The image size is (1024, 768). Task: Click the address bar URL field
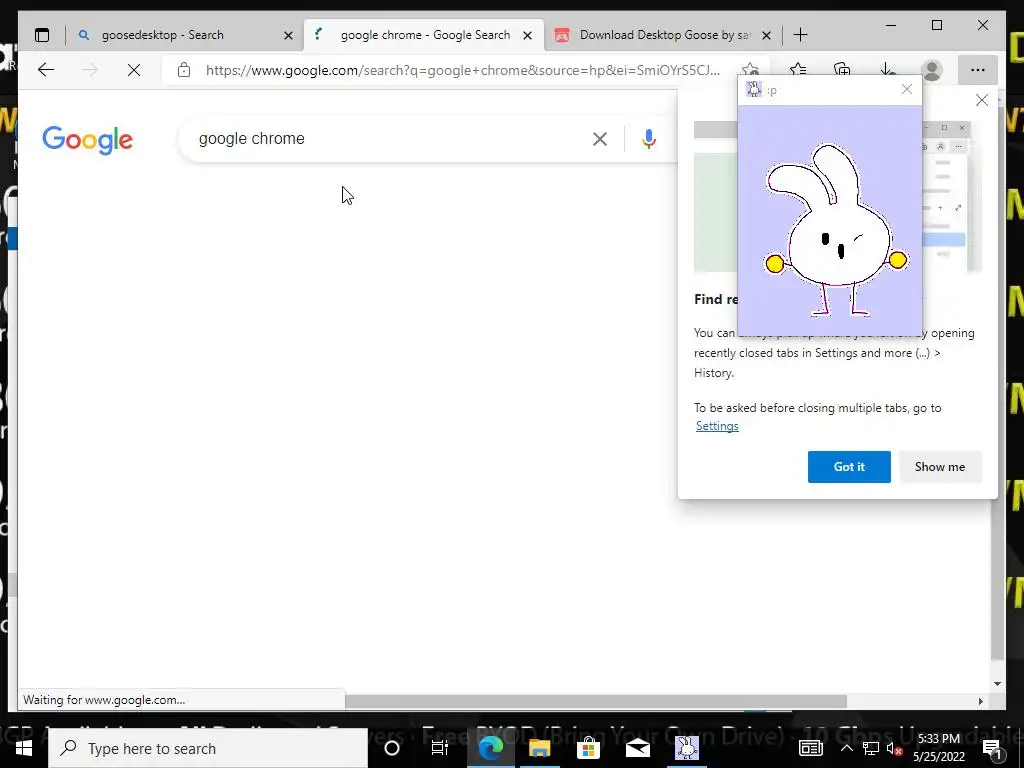pyautogui.click(x=462, y=70)
